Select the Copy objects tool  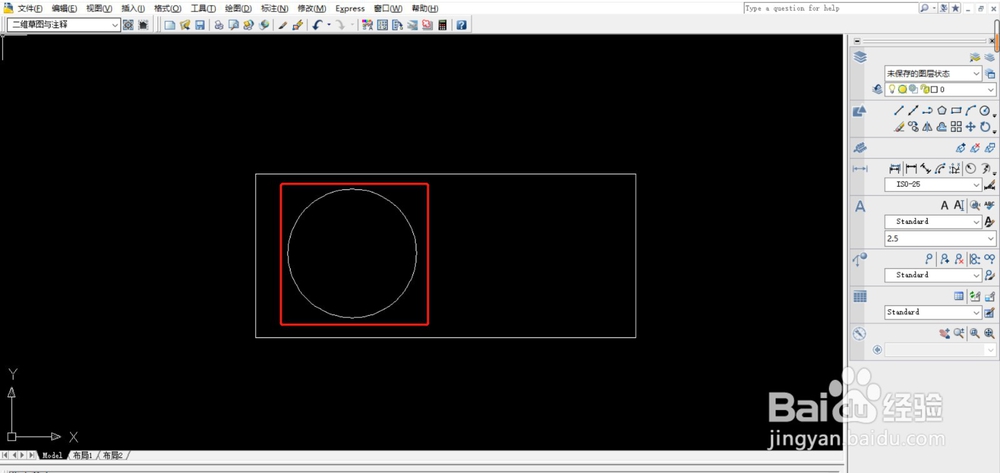pyautogui.click(x=913, y=127)
